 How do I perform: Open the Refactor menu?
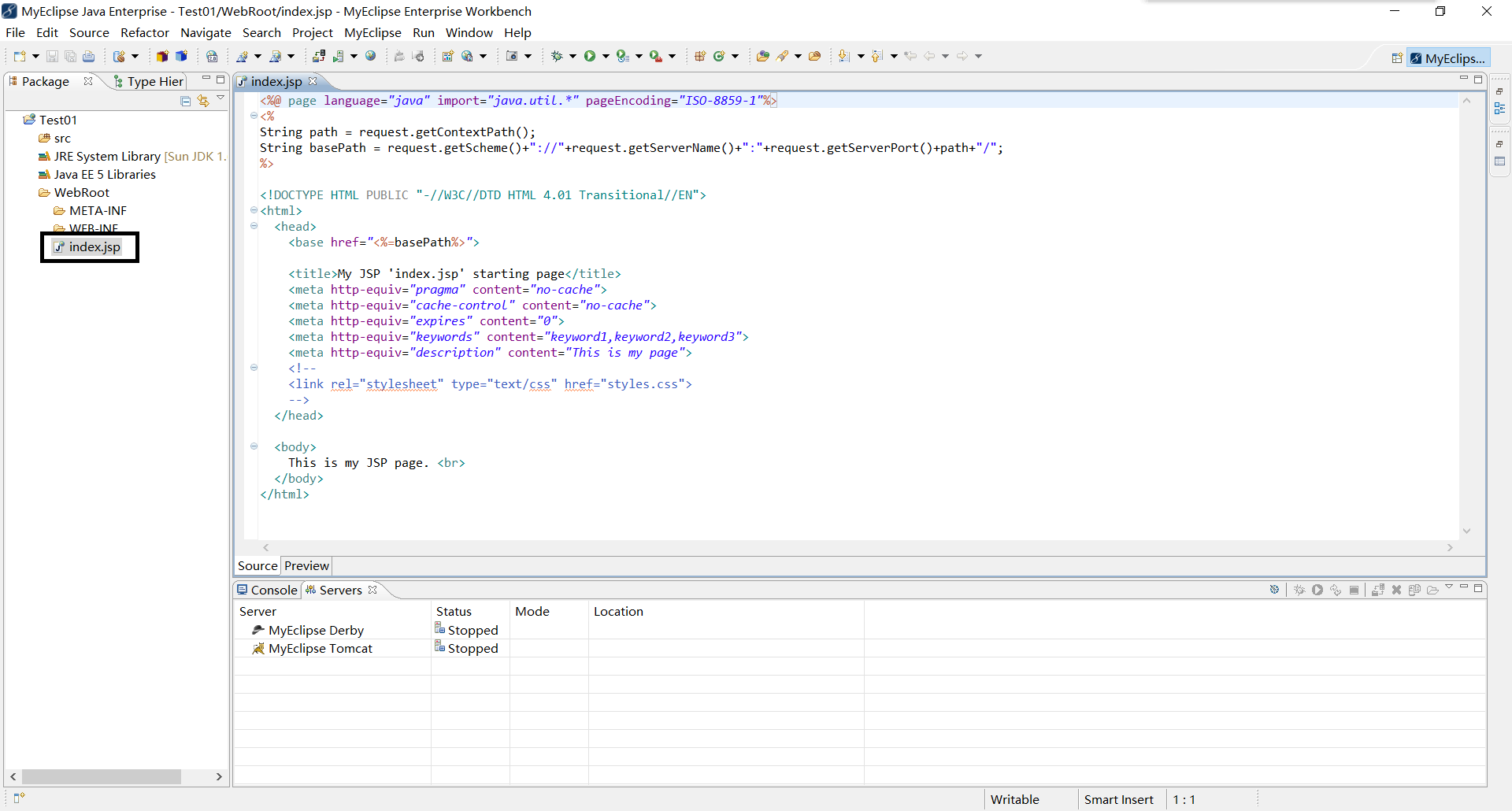coord(145,32)
